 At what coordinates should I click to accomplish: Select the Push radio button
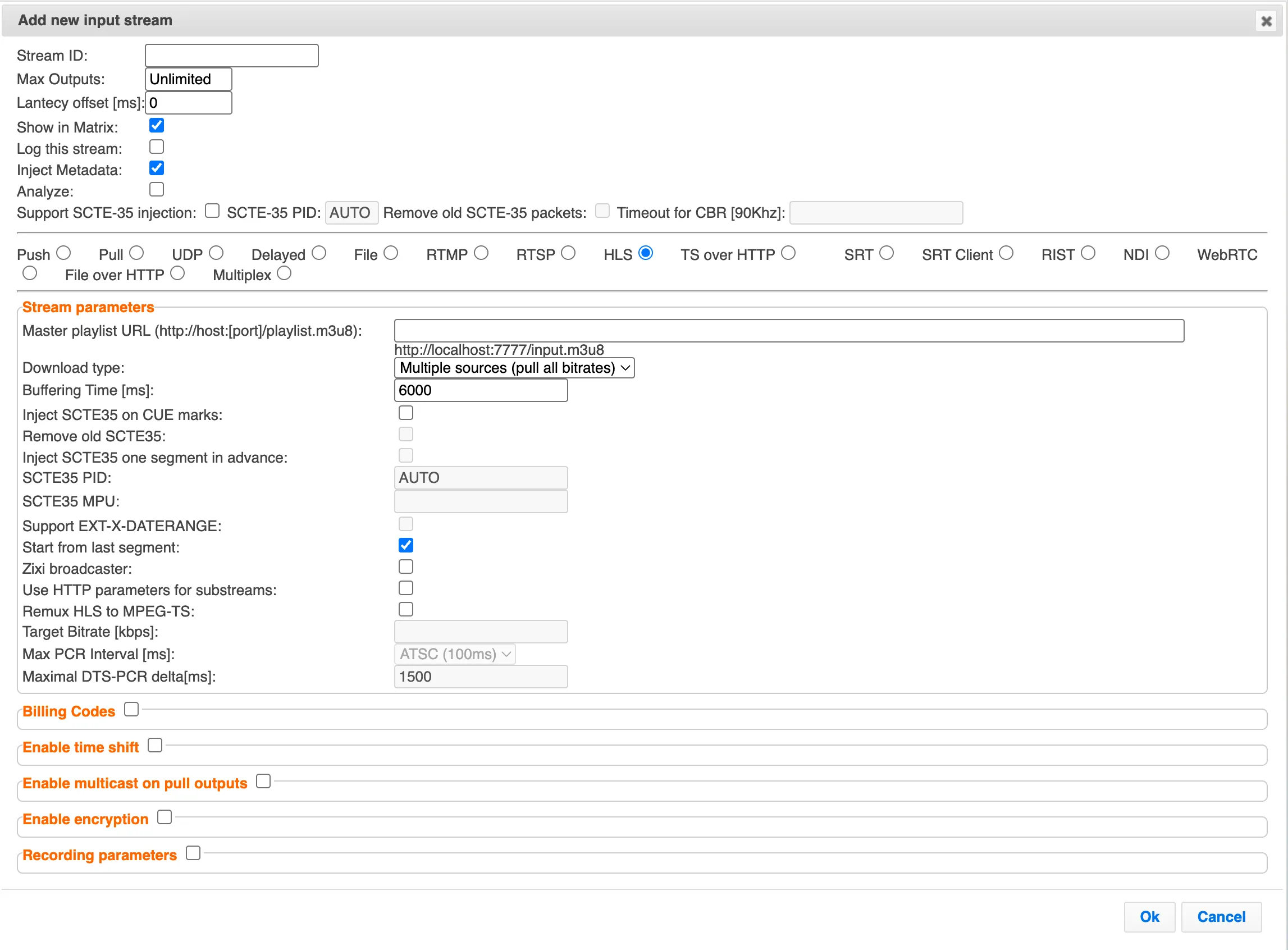pyautogui.click(x=63, y=253)
